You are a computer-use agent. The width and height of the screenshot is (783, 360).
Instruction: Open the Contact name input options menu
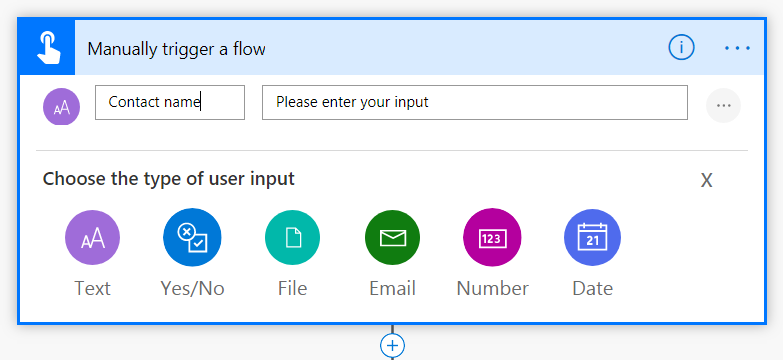(x=724, y=105)
